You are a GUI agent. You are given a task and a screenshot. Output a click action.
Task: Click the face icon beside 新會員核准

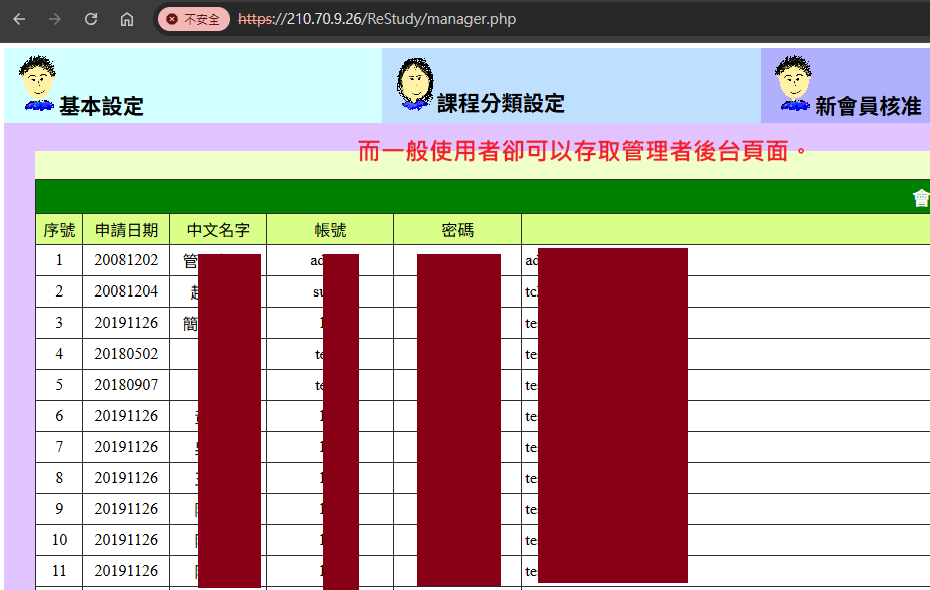793,83
